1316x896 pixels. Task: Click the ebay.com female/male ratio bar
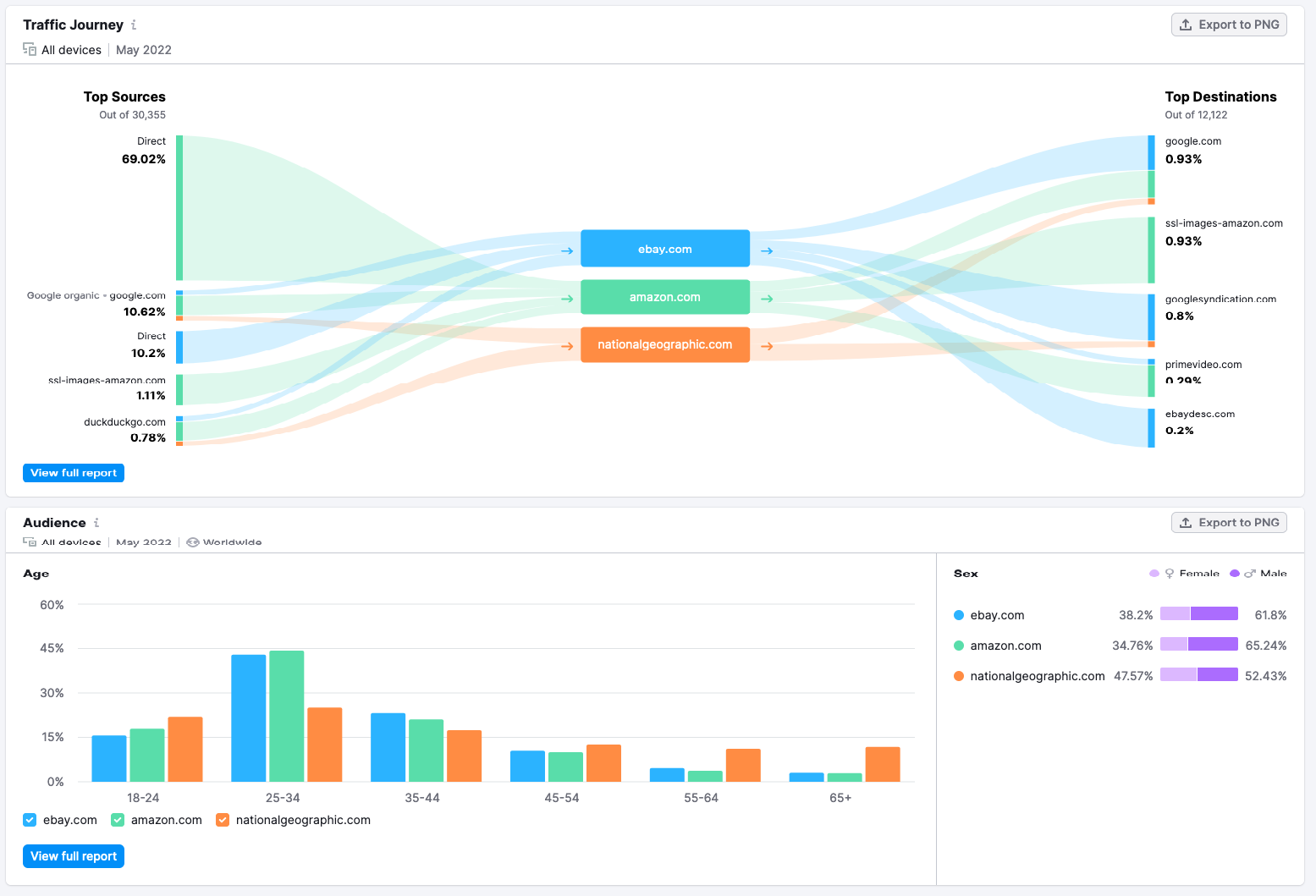(x=1199, y=614)
